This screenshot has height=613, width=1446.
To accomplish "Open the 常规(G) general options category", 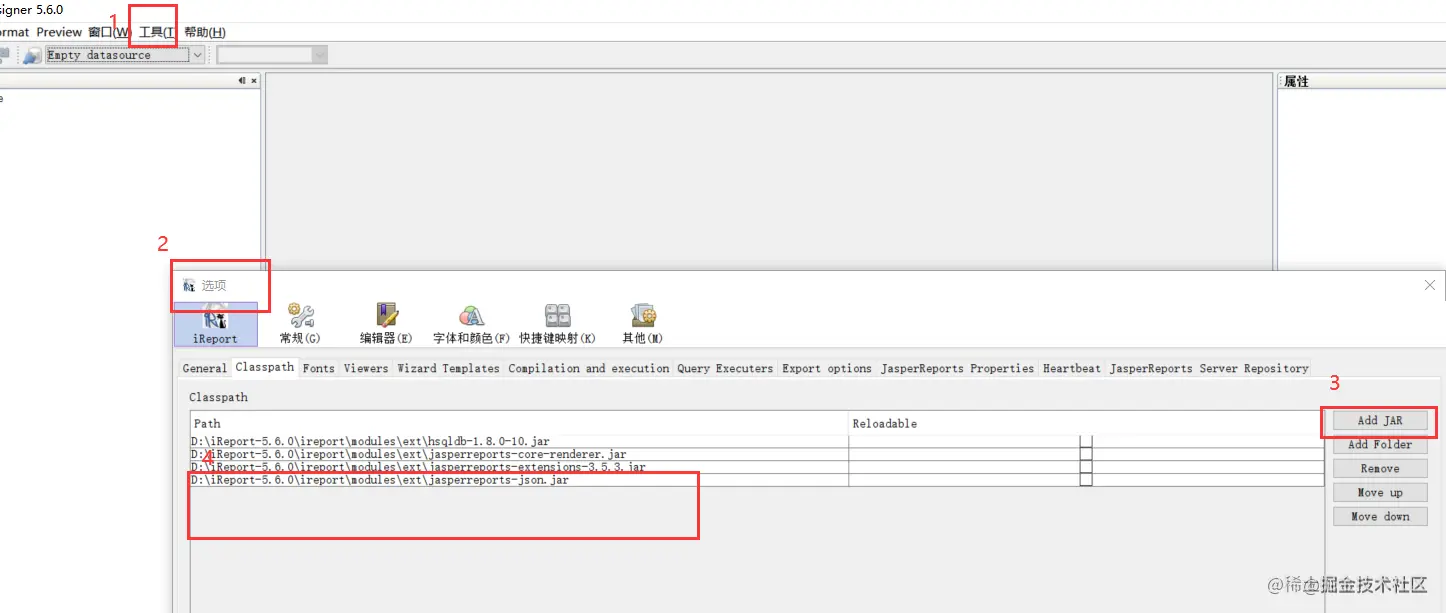I will tap(300, 325).
